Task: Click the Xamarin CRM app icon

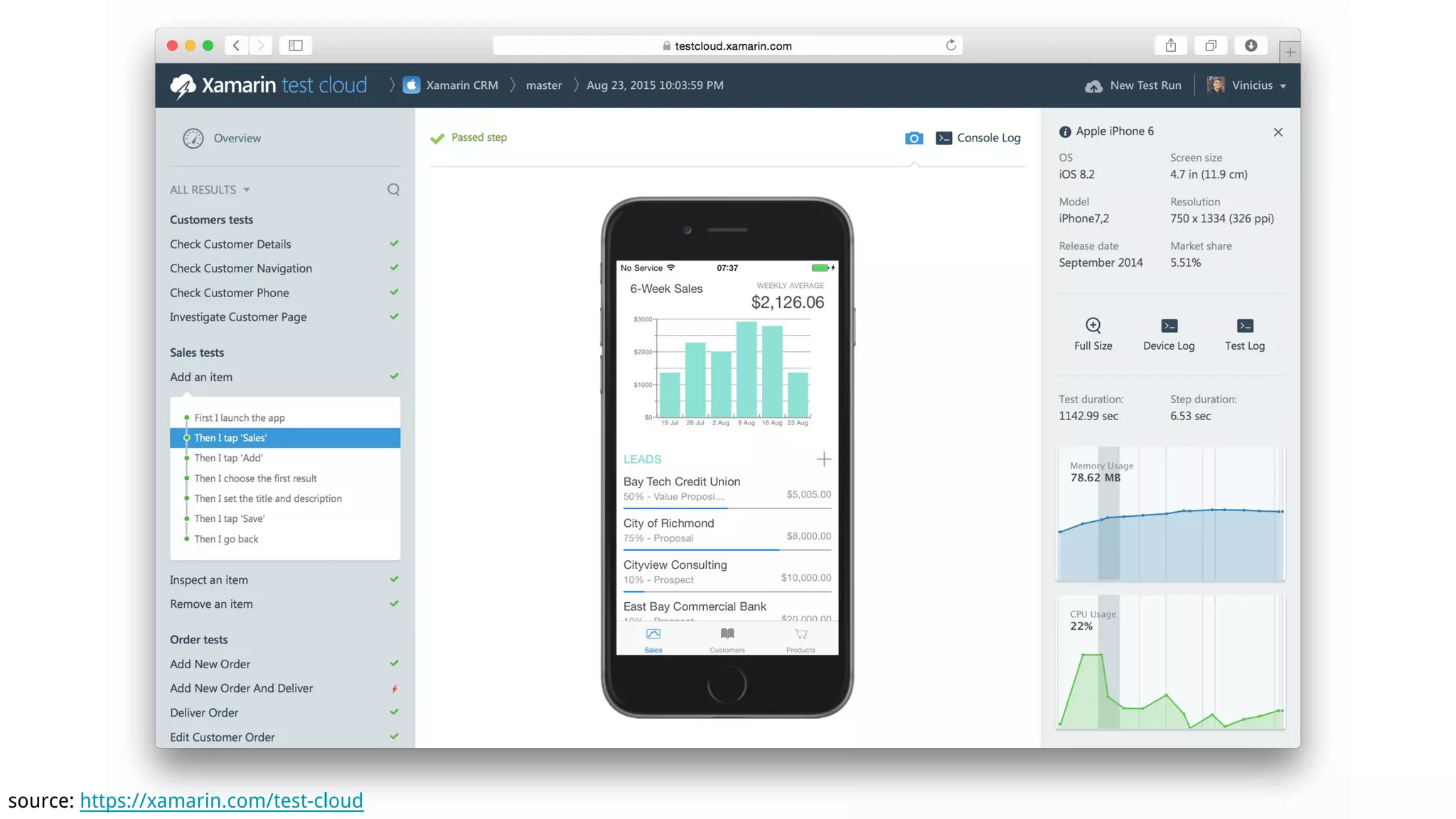Action: click(412, 85)
